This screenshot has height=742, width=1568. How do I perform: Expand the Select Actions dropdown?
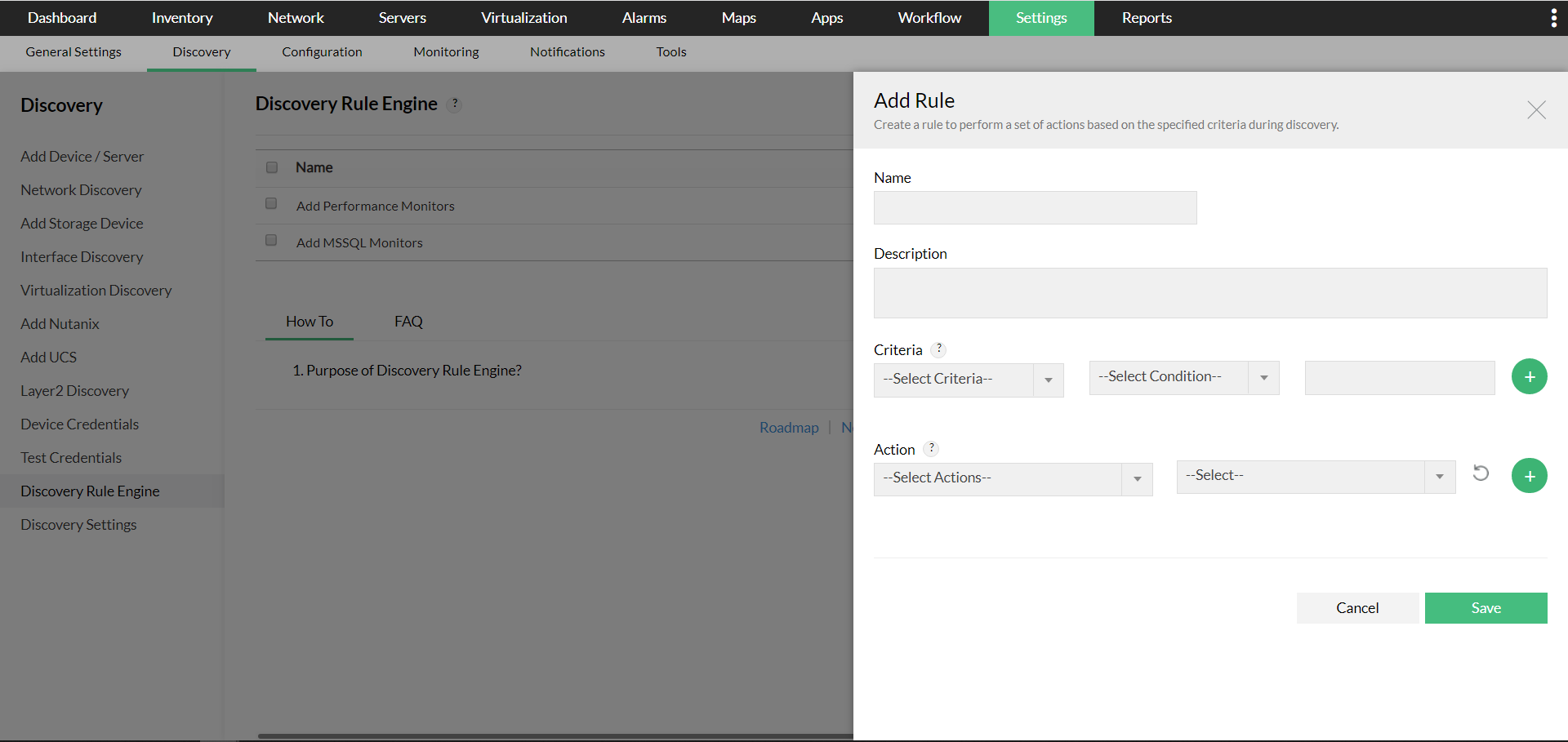[x=1013, y=478]
